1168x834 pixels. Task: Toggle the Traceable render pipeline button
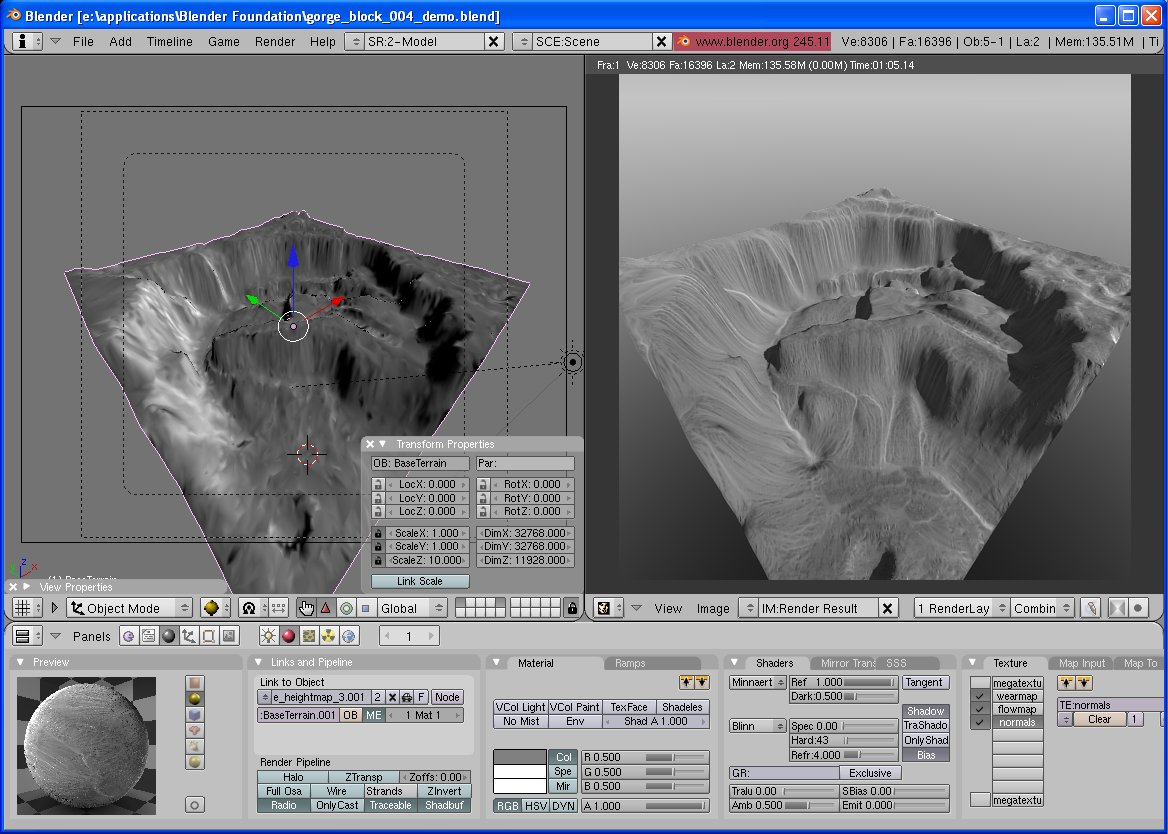tap(391, 805)
